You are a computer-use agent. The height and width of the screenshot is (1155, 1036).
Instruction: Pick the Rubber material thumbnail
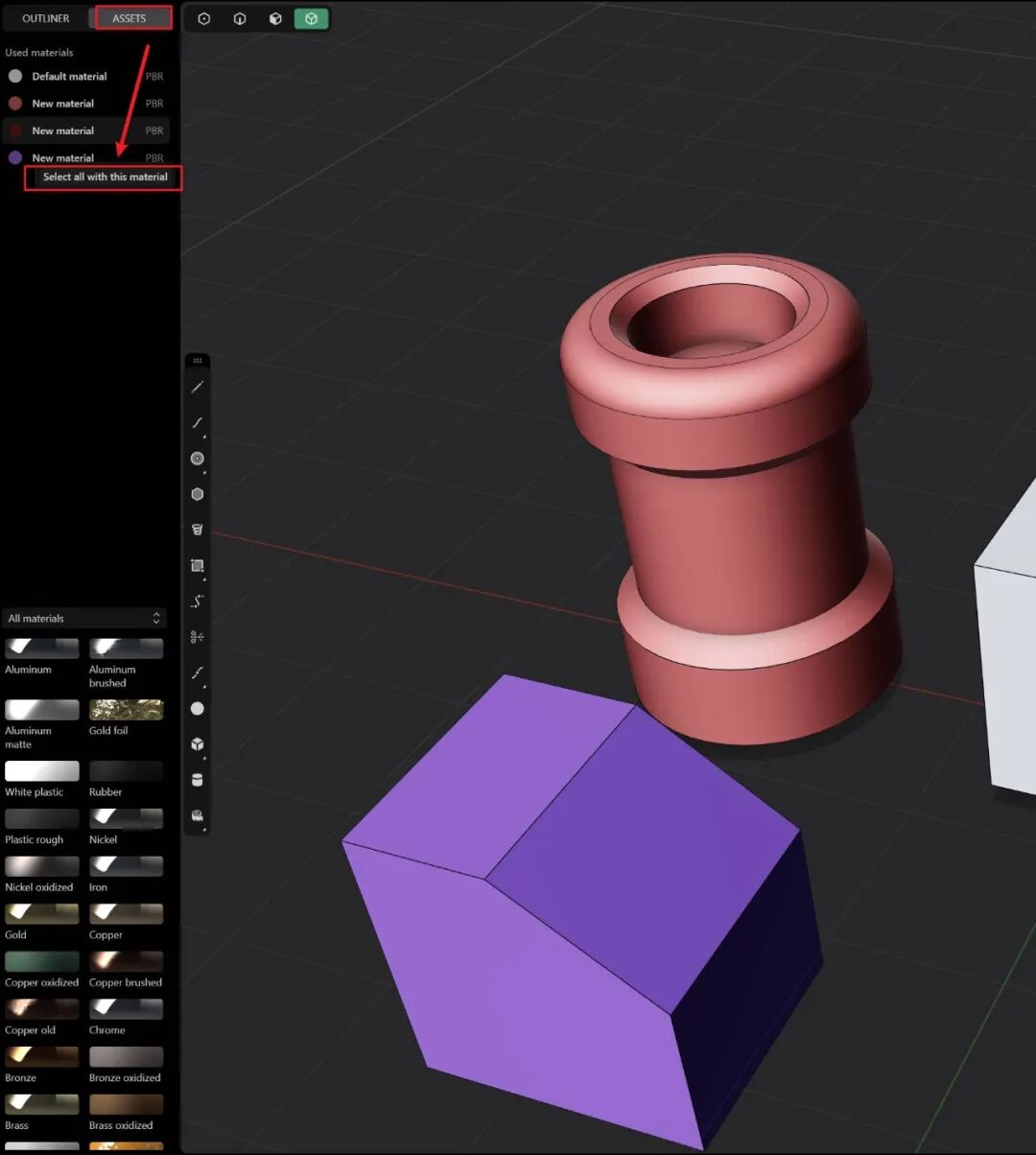127,771
